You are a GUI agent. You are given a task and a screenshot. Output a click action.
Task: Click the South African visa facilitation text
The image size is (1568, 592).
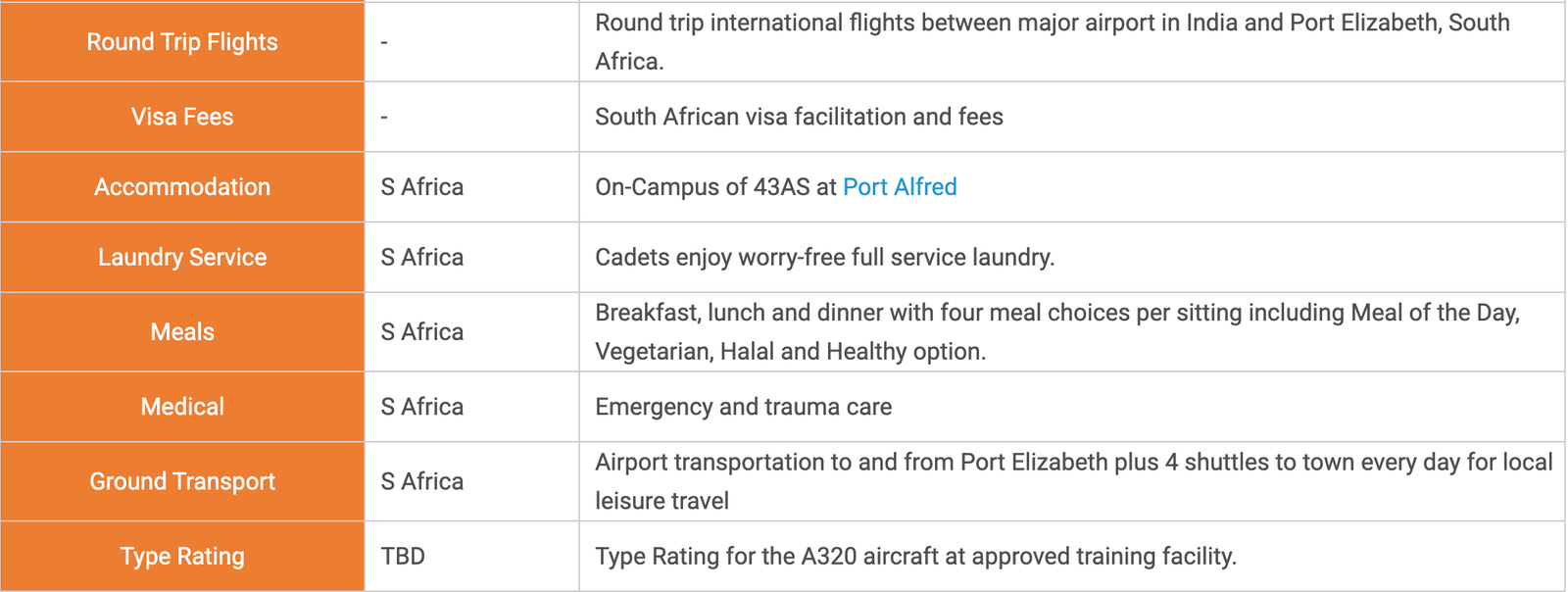click(x=799, y=117)
